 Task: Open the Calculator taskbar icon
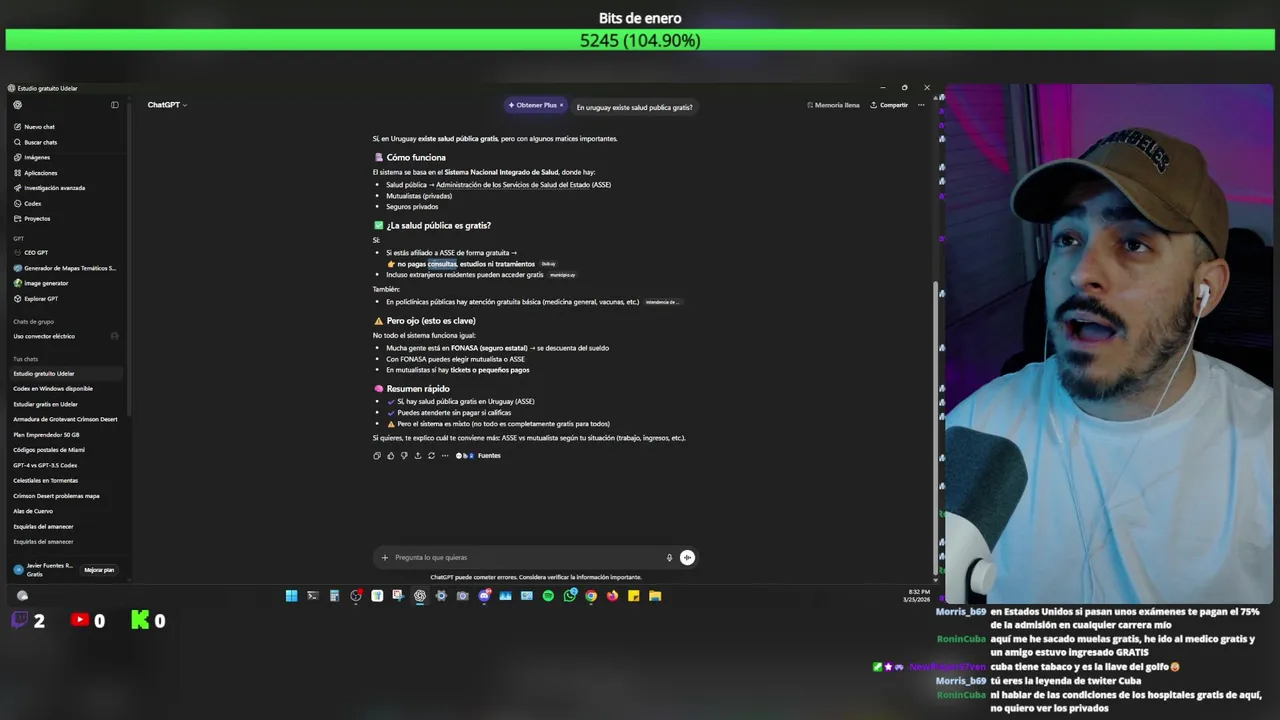(334, 596)
